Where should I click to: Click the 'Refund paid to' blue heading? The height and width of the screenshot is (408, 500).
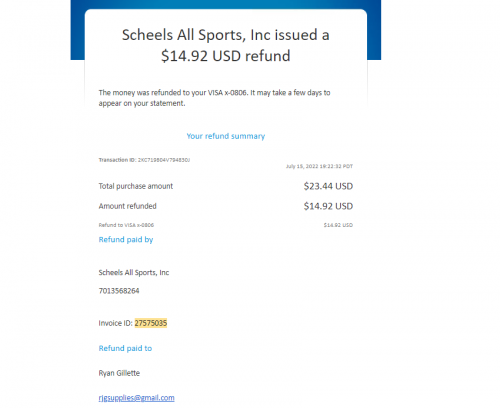(x=125, y=348)
